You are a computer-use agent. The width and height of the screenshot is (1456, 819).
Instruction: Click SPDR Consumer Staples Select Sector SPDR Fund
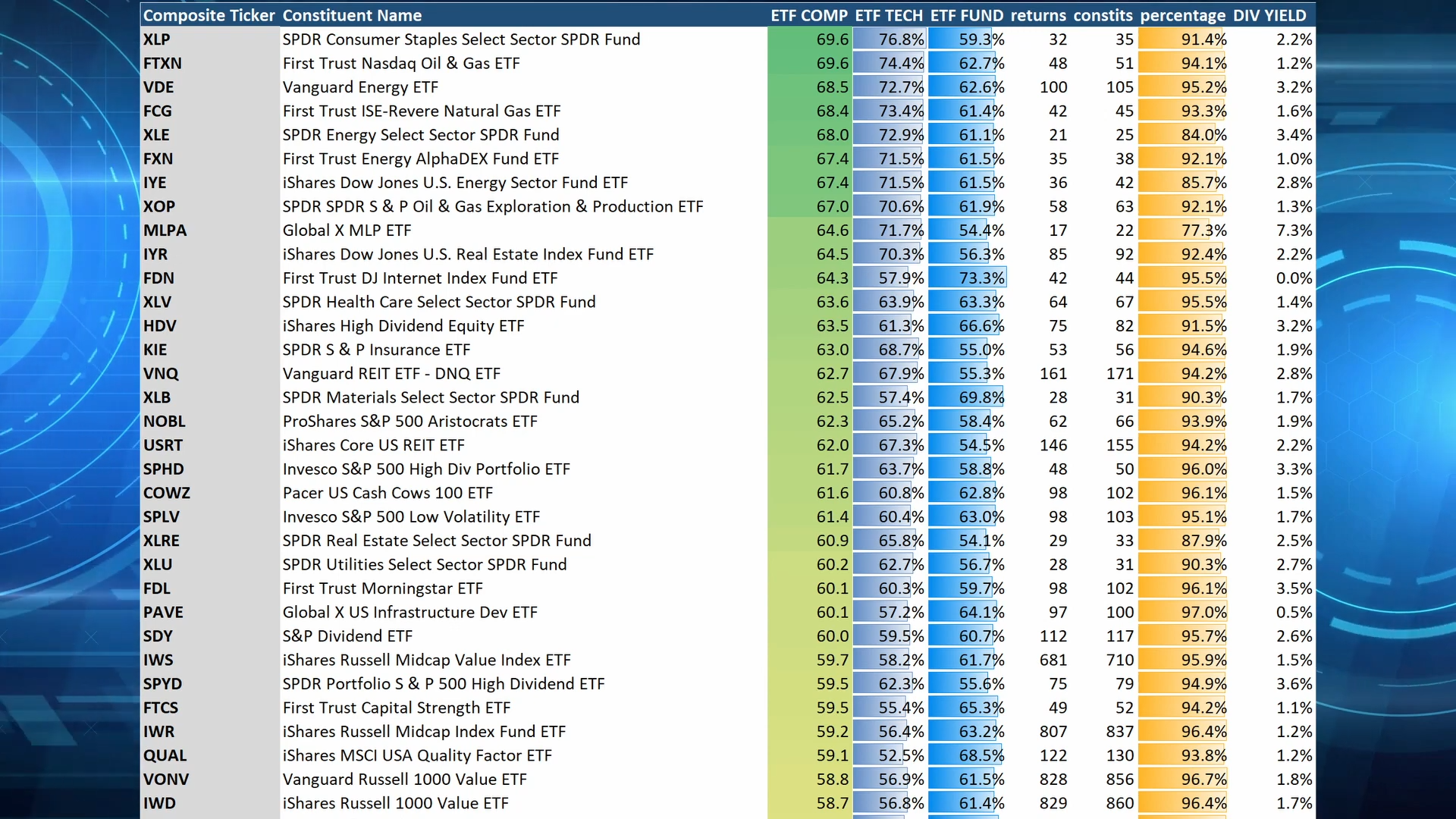point(462,39)
